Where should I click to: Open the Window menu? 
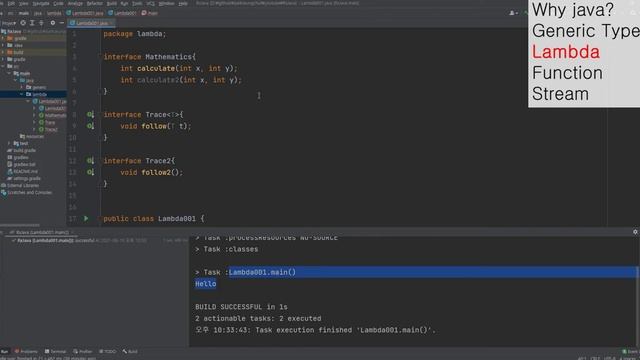point(166,3)
